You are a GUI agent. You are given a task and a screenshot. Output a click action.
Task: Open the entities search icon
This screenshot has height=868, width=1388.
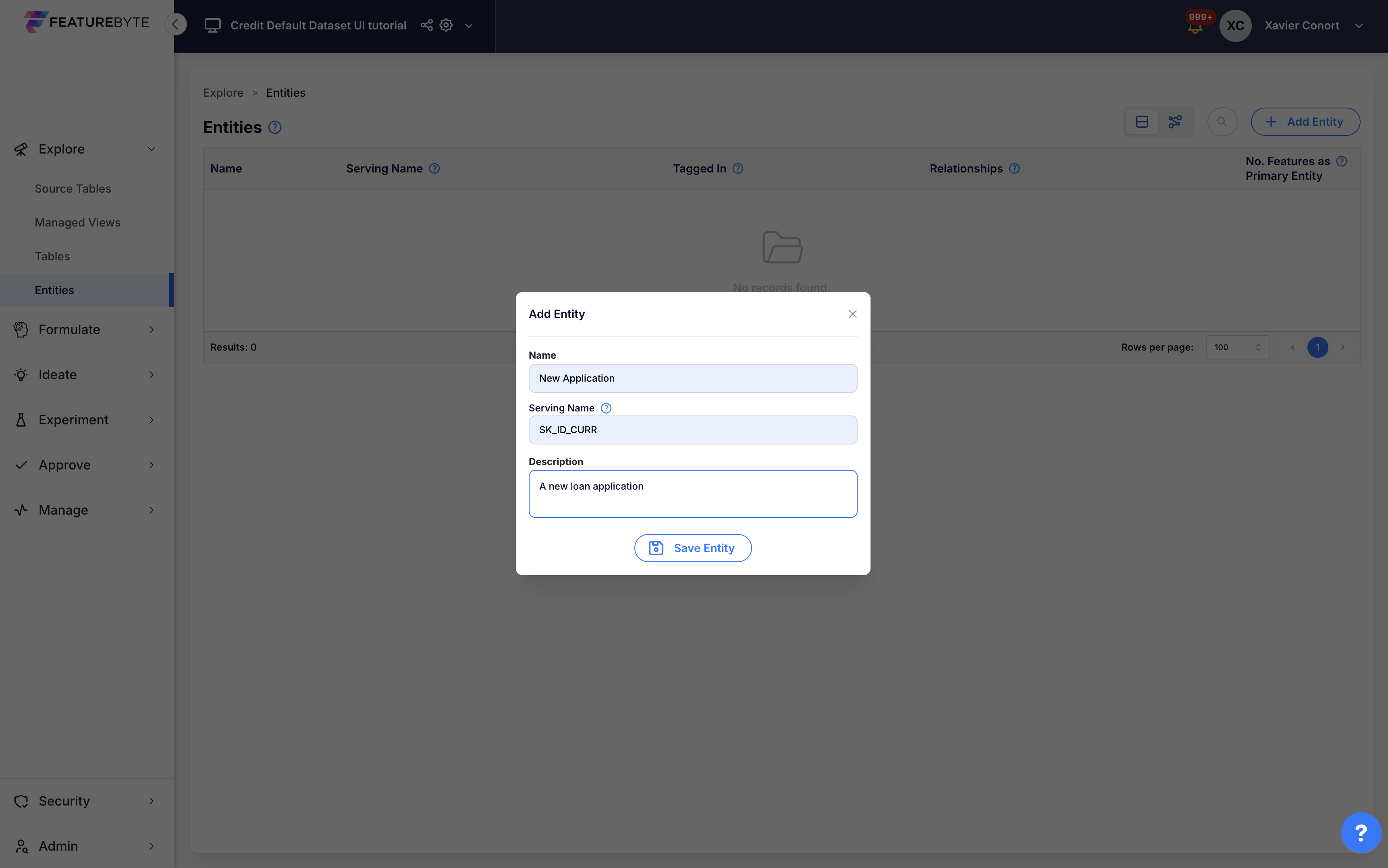[x=1222, y=122]
